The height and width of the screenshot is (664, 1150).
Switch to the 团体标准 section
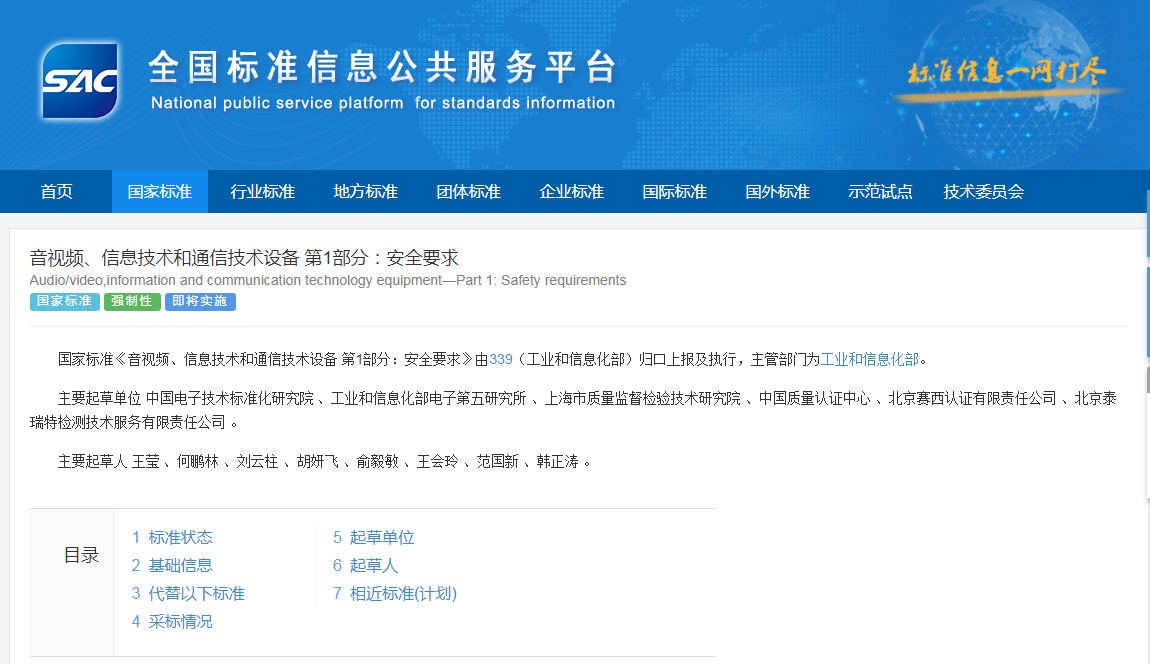pyautogui.click(x=468, y=192)
